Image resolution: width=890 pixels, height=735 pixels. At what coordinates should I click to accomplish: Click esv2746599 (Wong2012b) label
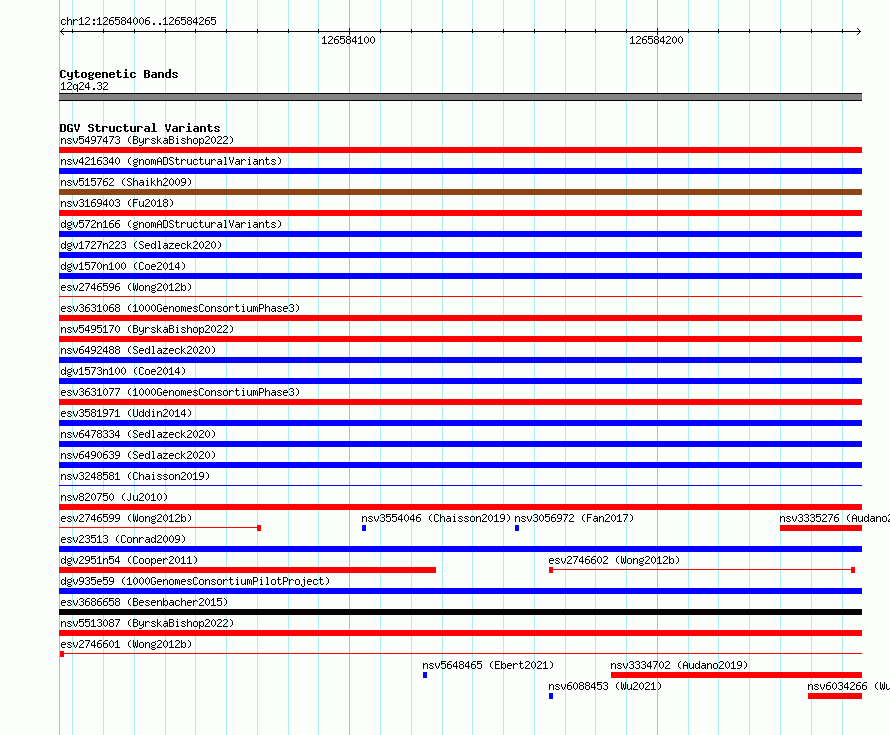pyautogui.click(x=126, y=518)
